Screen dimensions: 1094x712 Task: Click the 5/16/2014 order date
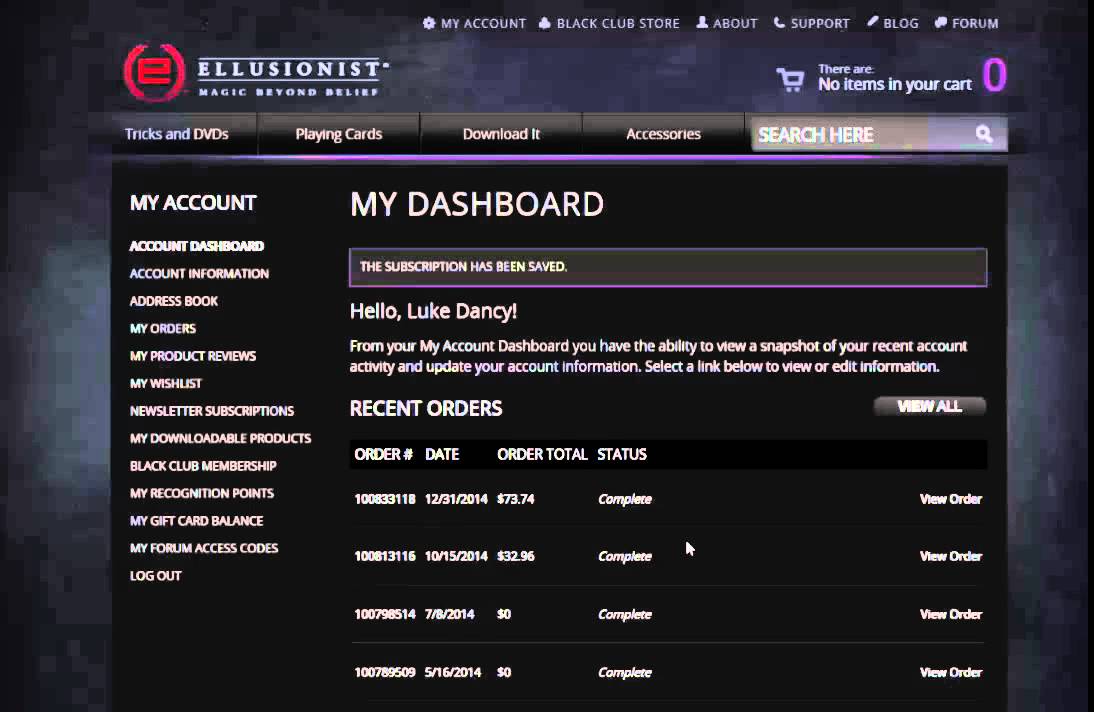453,672
